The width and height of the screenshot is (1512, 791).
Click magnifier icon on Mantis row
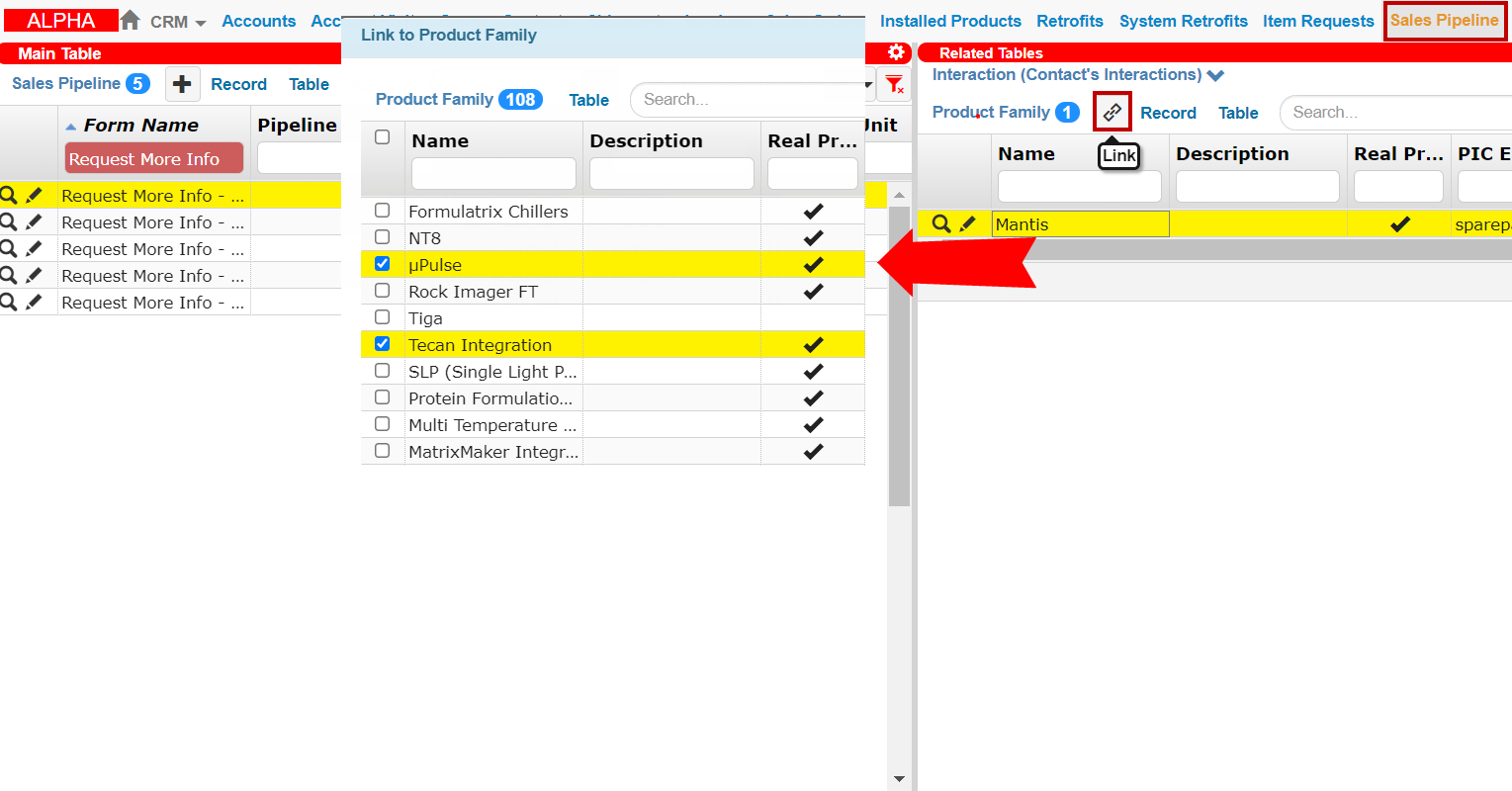pos(941,224)
